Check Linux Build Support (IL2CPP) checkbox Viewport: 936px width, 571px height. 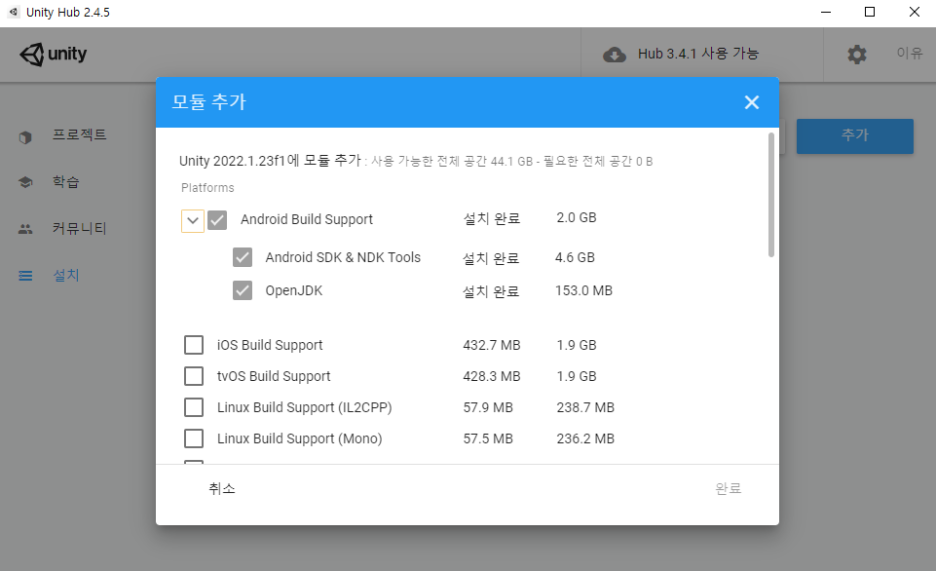pos(193,407)
